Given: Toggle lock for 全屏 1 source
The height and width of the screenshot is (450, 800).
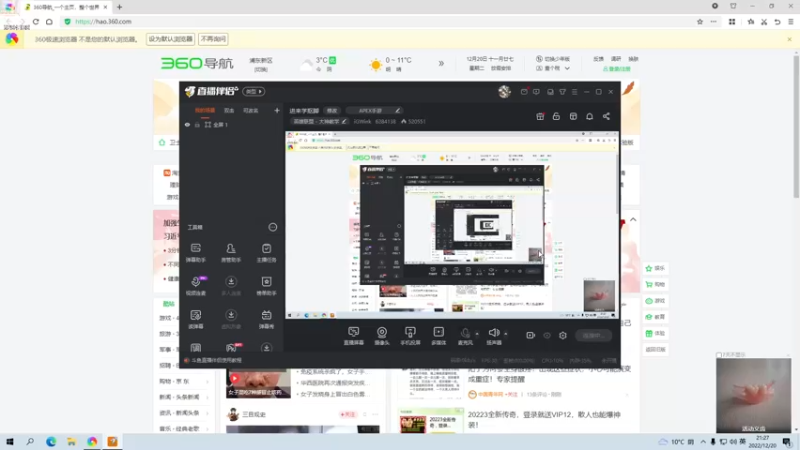Looking at the screenshot, I should click(x=197, y=124).
